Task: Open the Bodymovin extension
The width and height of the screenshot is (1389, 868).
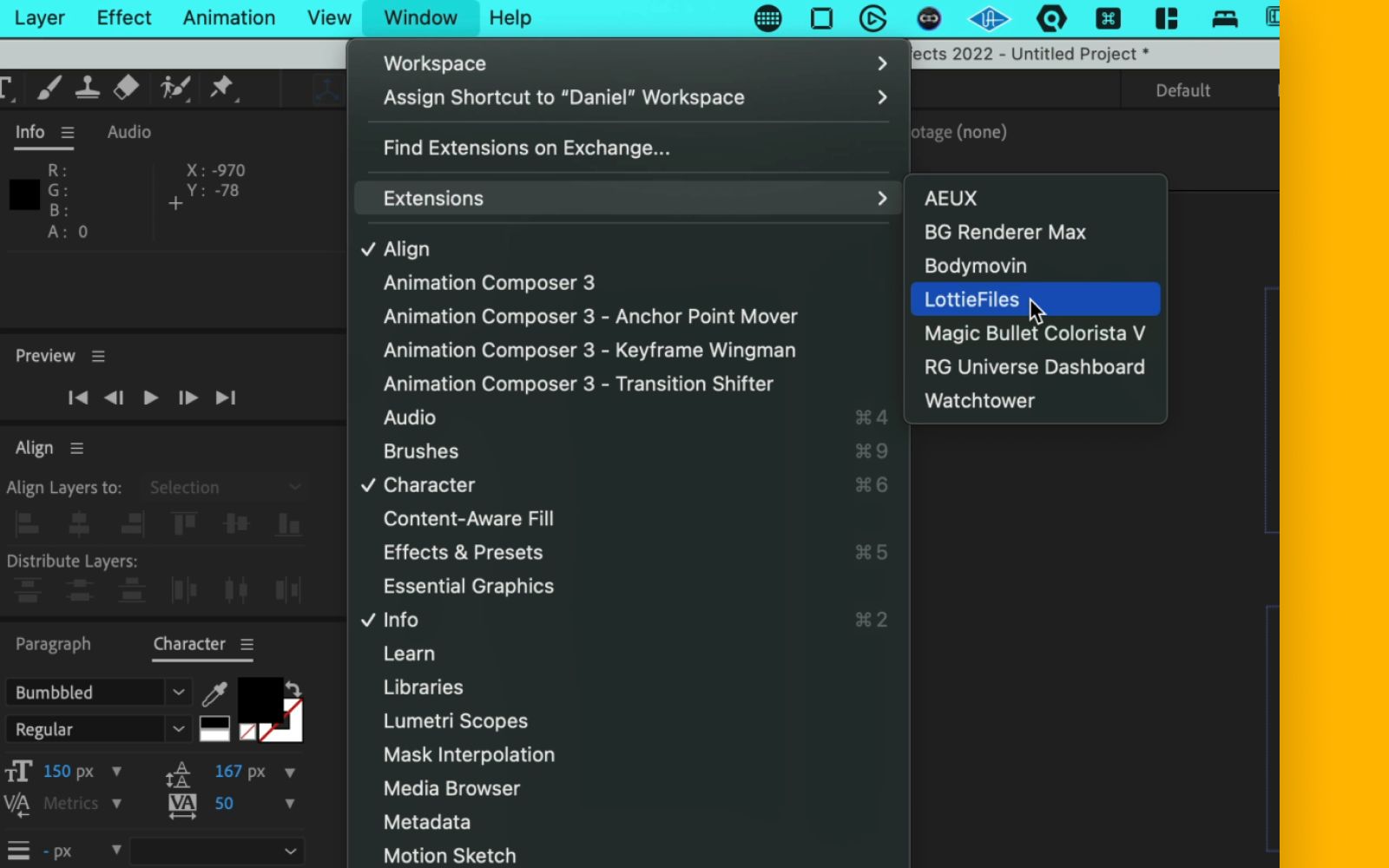Action: [1035, 266]
